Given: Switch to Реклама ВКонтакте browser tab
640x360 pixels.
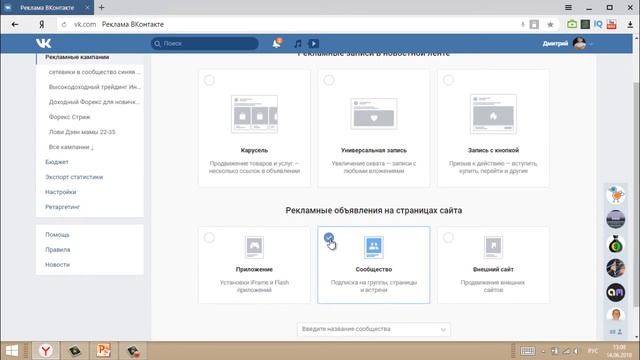Looking at the screenshot, I should (x=47, y=7).
